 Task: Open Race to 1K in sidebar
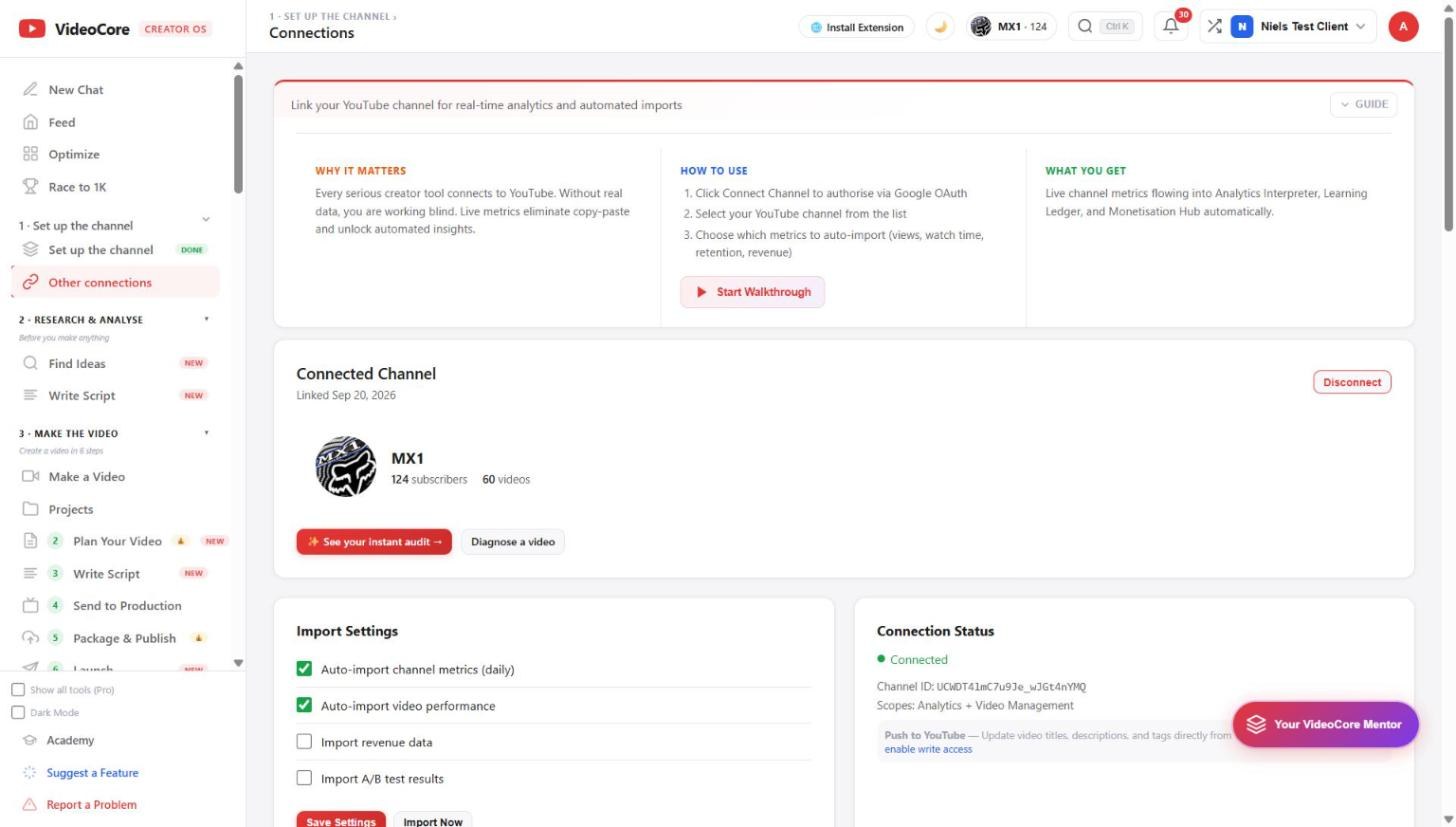77,187
